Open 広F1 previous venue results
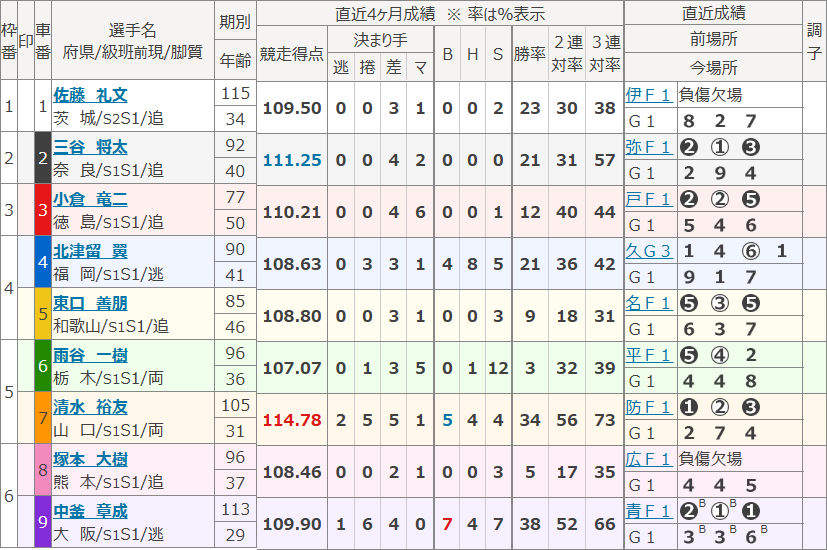The height and width of the screenshot is (550, 827). tap(648, 459)
